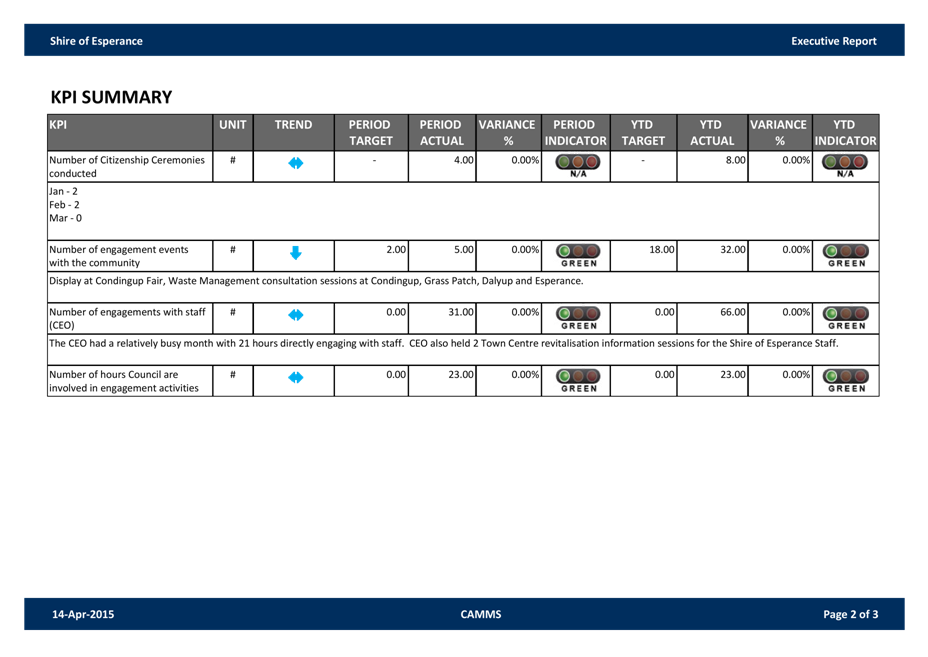Screen dimensions: 928x657
Task: Click the Shire of Esperance header title
Action: (x=96, y=41)
